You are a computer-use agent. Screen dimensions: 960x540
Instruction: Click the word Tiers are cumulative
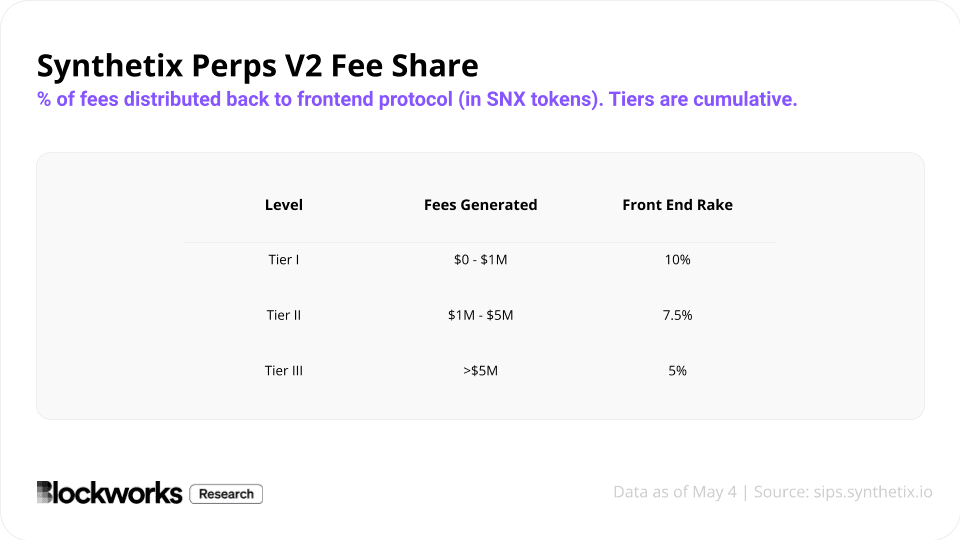703,99
